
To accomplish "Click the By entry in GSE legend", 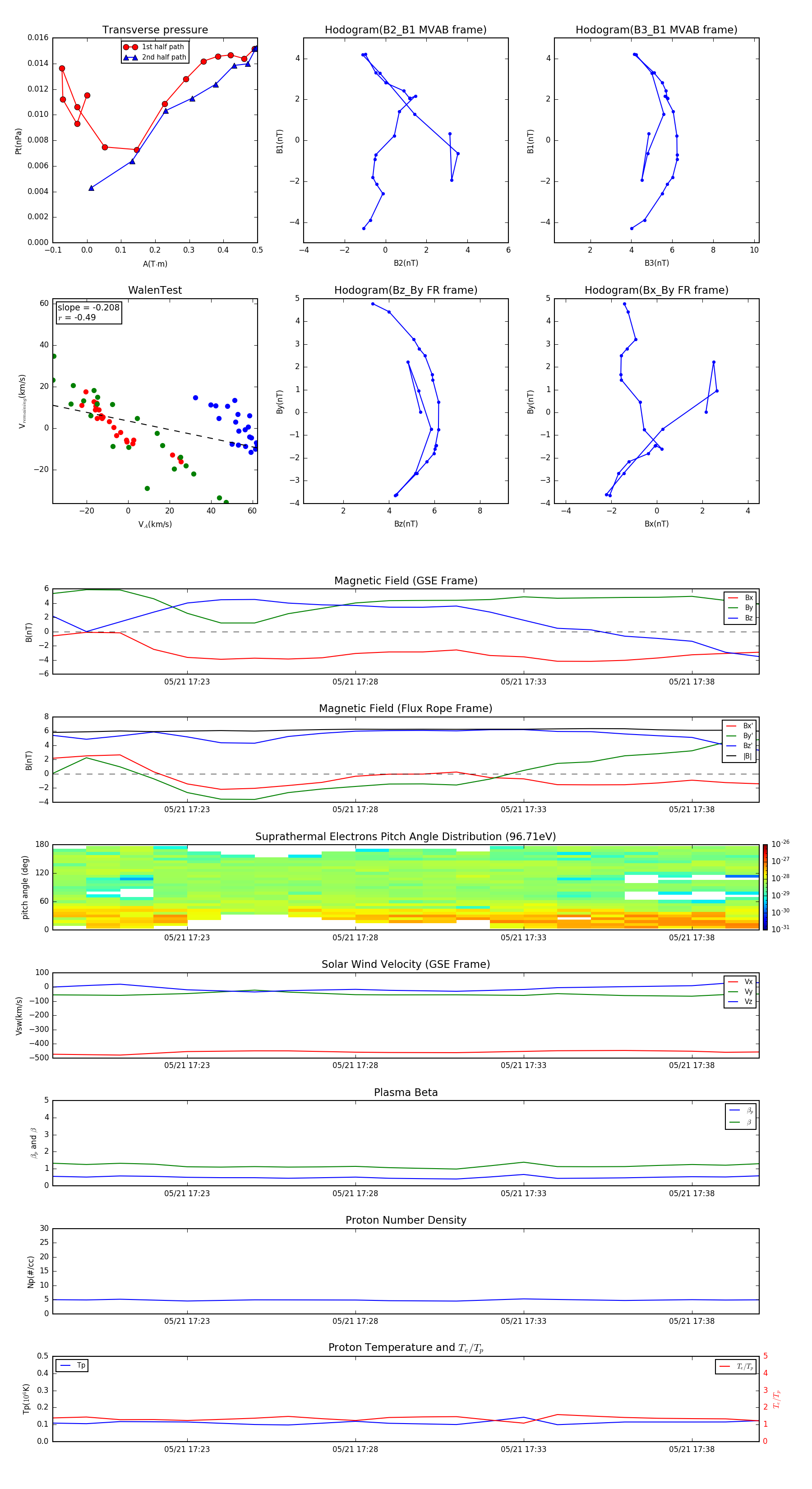I will tap(741, 607).
